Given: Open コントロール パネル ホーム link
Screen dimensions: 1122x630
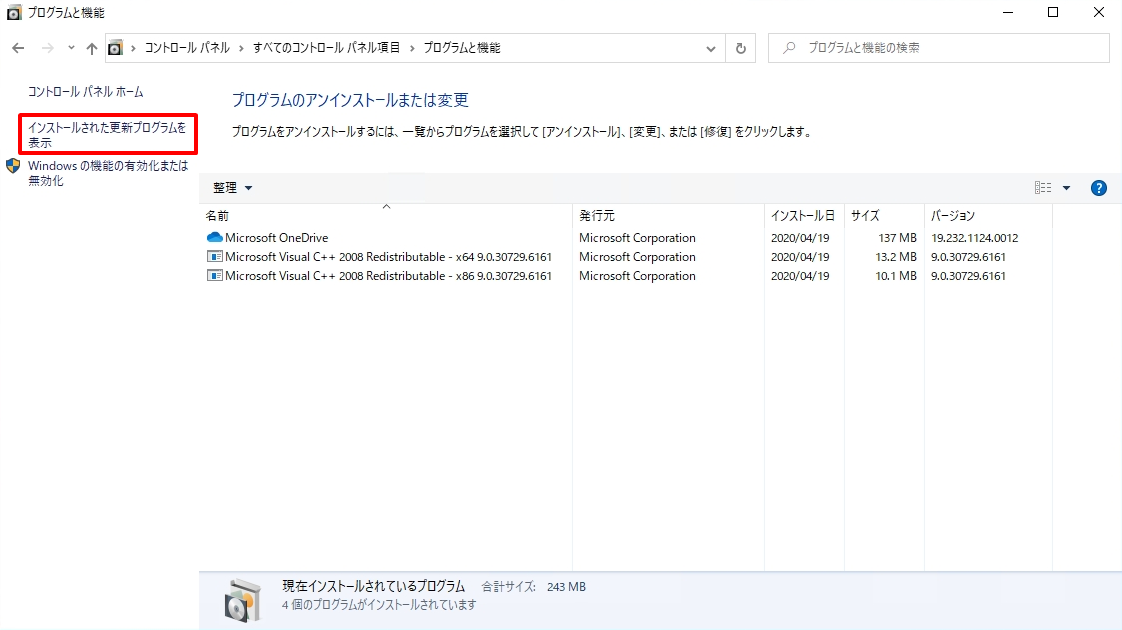Looking at the screenshot, I should click(x=85, y=92).
